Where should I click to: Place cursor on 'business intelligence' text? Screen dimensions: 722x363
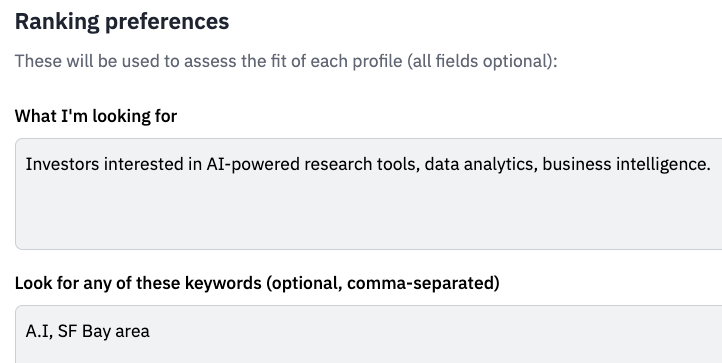pyautogui.click(x=626, y=164)
